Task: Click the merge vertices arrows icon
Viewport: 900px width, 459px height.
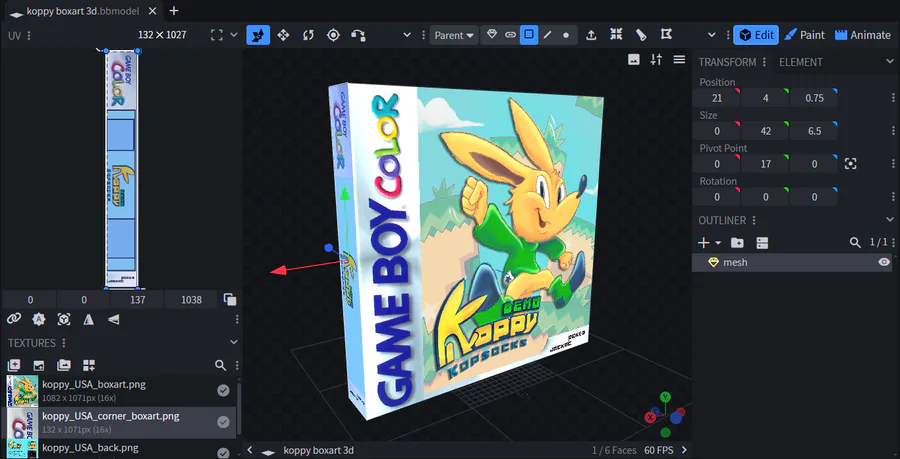Action: pos(616,34)
